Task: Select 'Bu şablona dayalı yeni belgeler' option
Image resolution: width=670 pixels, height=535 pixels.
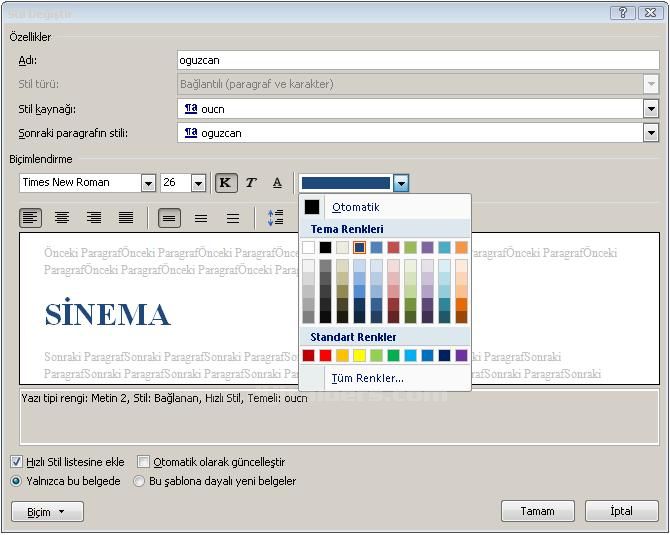Action: coord(139,481)
